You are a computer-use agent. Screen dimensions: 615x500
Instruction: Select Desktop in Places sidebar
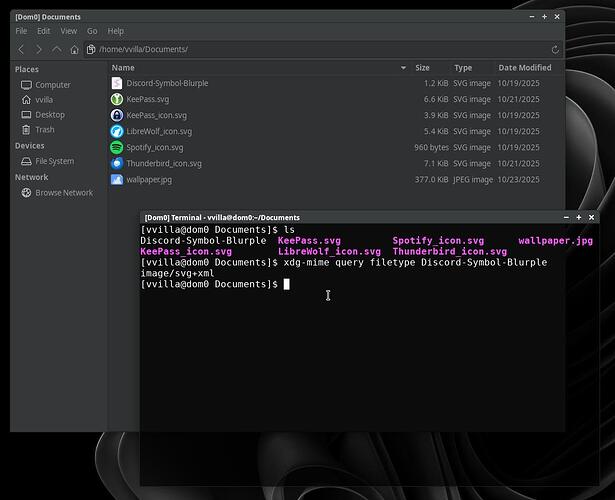pyautogui.click(x=50, y=115)
